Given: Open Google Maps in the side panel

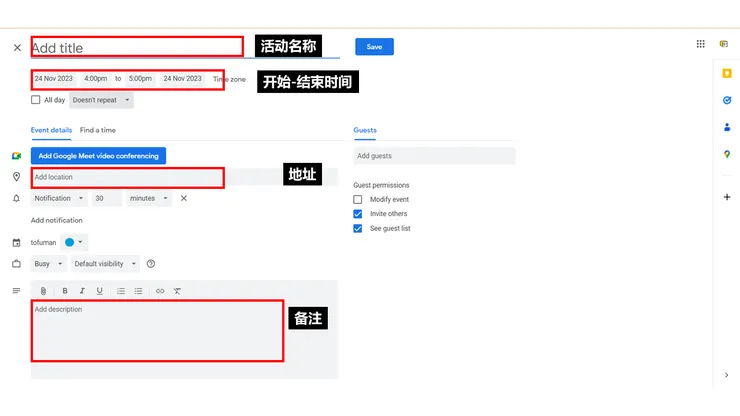Looking at the screenshot, I should (x=727, y=154).
